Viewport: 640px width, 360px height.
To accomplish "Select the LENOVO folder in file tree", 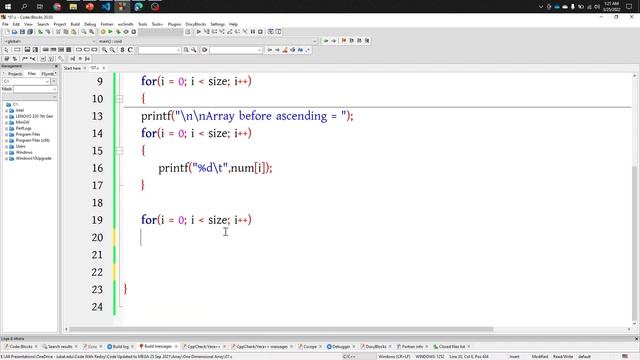I will click(x=34, y=116).
